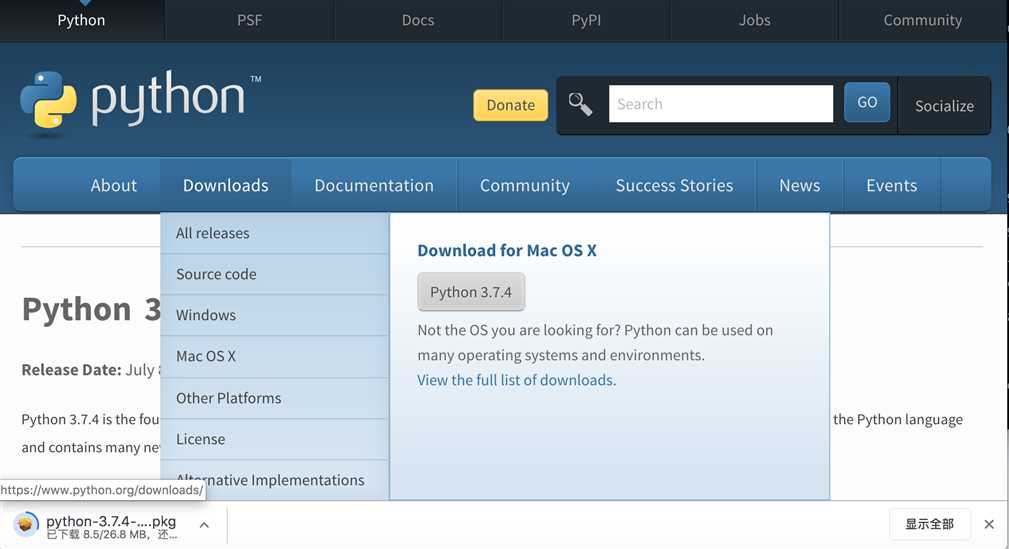Image resolution: width=1009 pixels, height=549 pixels.
Task: Click the Download for Mac OS X heading
Action: tap(507, 250)
